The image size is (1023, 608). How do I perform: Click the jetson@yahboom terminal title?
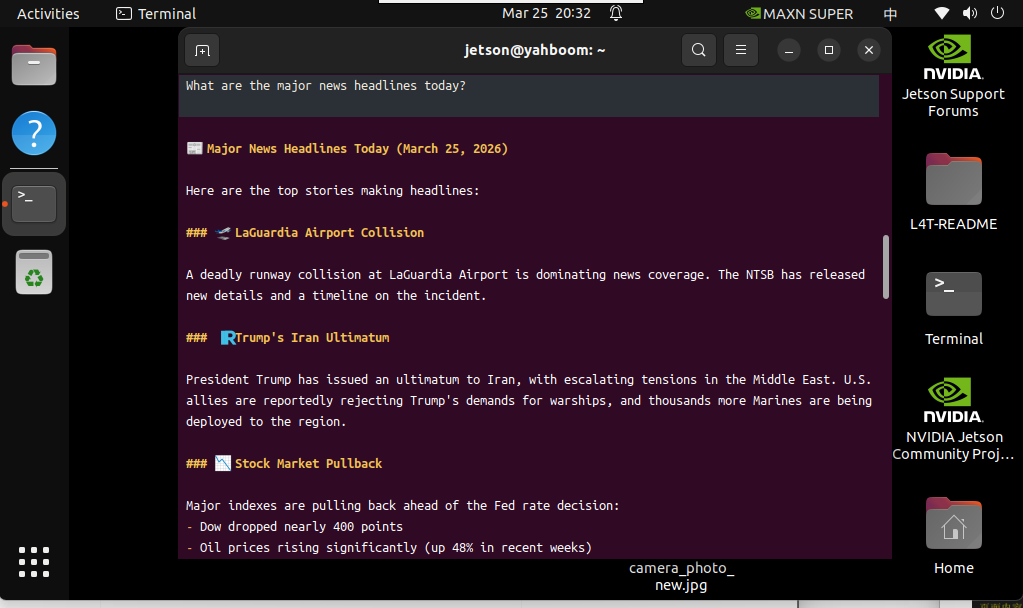(534, 50)
